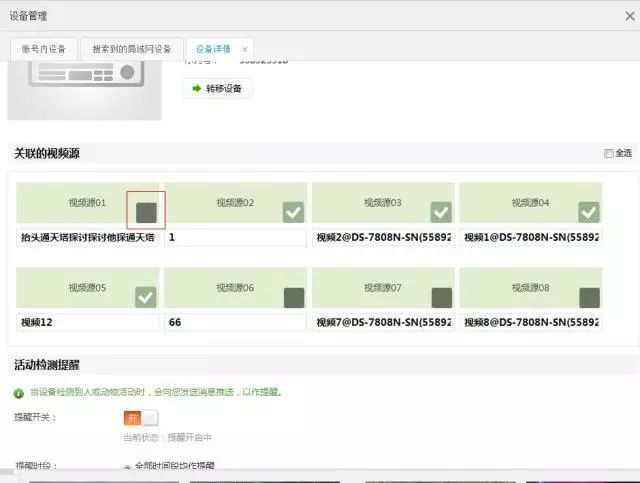The height and width of the screenshot is (483, 640).
Task: Toggle the 提醒开关 switch off
Action: coord(140,418)
